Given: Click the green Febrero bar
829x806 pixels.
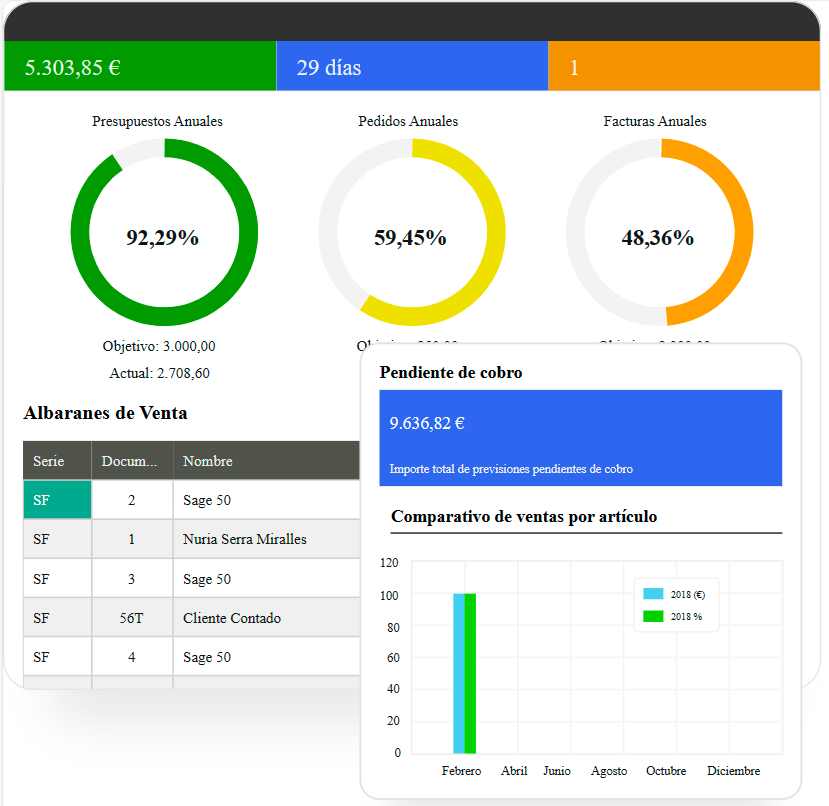Looking at the screenshot, I should pyautogui.click(x=470, y=673).
